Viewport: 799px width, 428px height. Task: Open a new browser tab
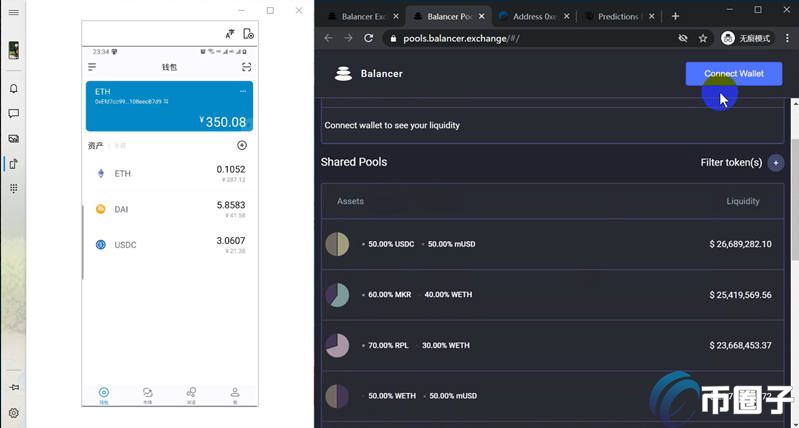(675, 17)
